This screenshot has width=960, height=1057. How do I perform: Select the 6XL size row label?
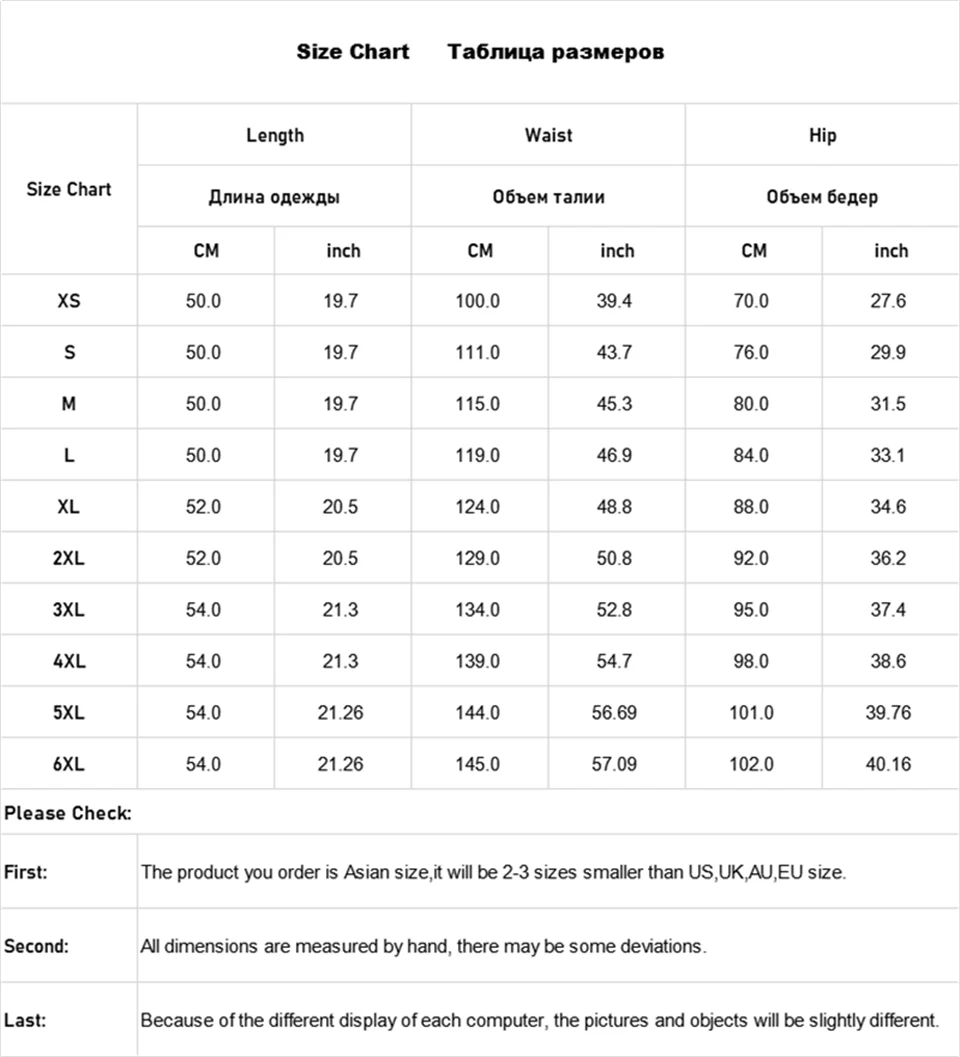tap(69, 764)
